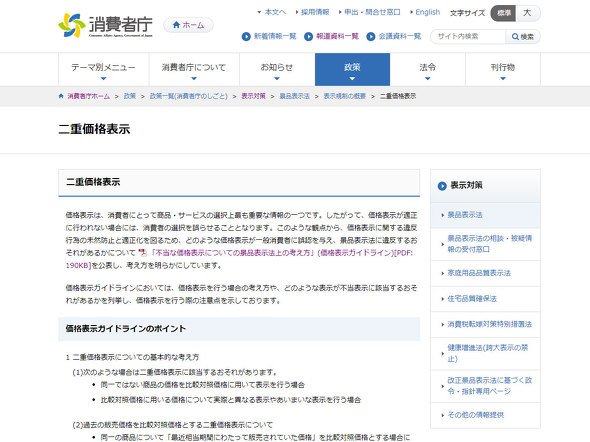590x442 pixels.
Task: Click the サイト内検索 search field
Action: [468, 36]
